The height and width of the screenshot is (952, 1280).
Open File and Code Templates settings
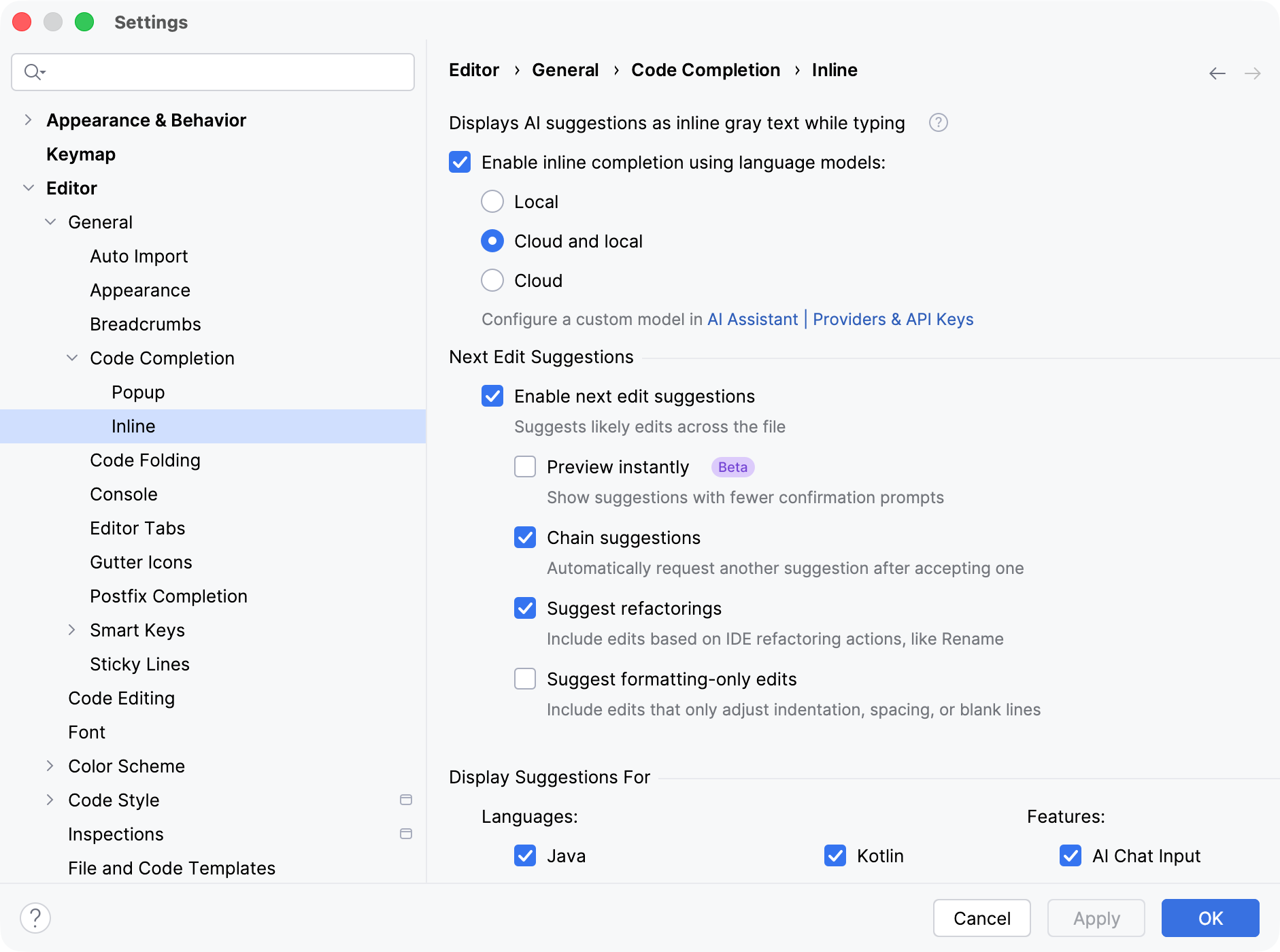[171, 868]
